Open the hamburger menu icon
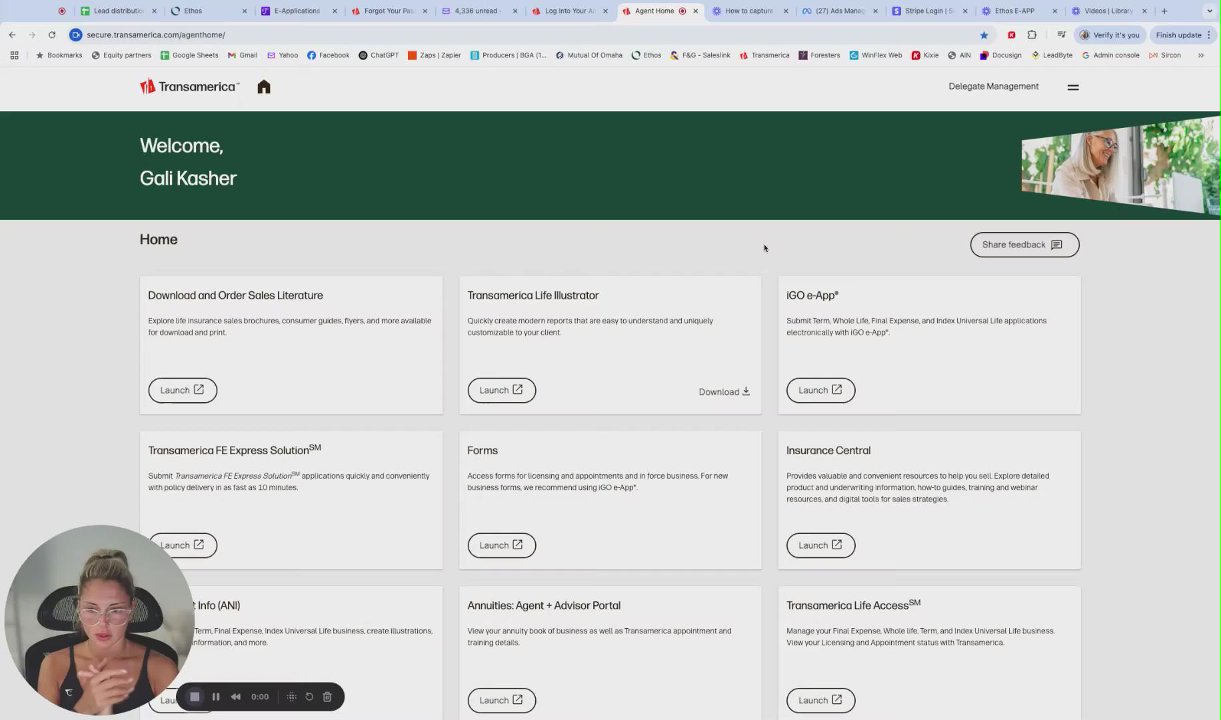The image size is (1221, 720). (1073, 87)
